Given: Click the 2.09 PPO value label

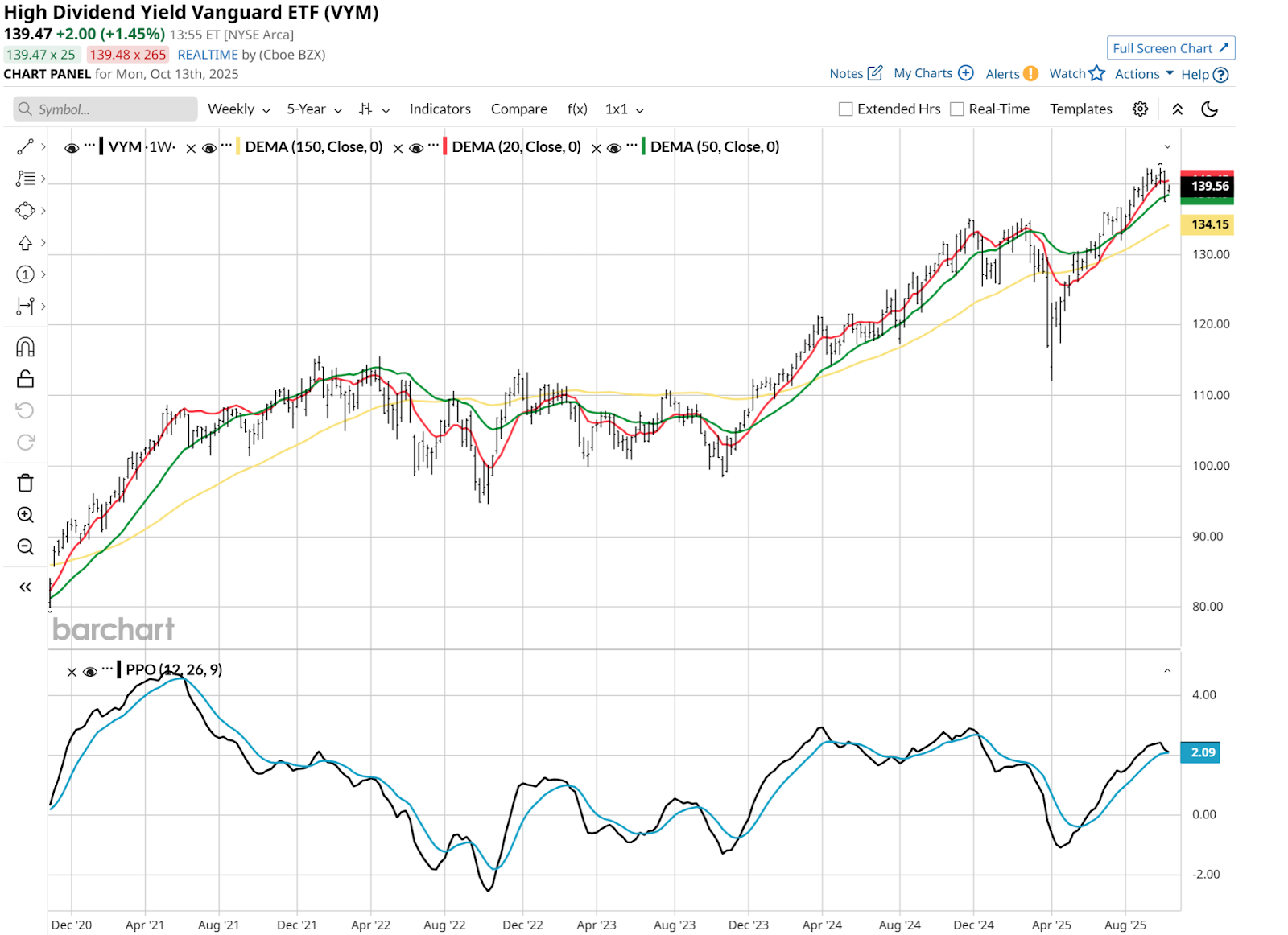Looking at the screenshot, I should point(1199,752).
